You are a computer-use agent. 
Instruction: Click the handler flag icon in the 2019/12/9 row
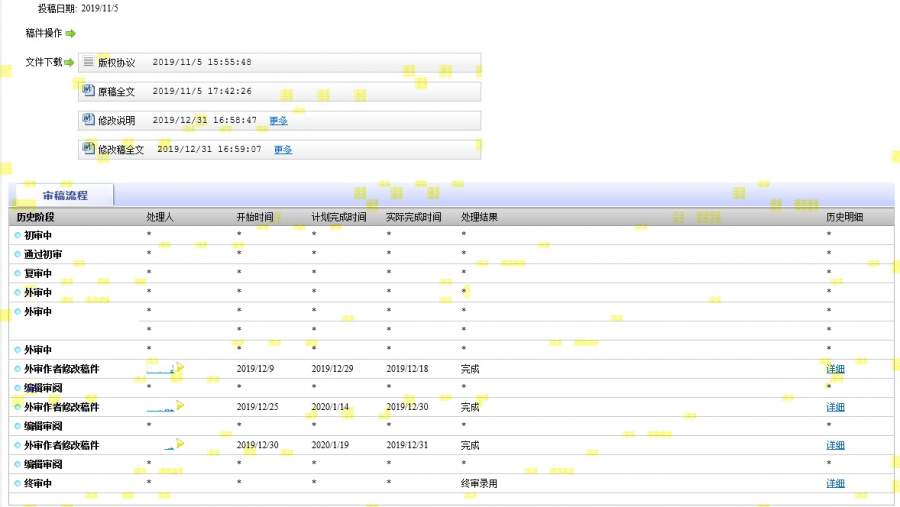180,367
